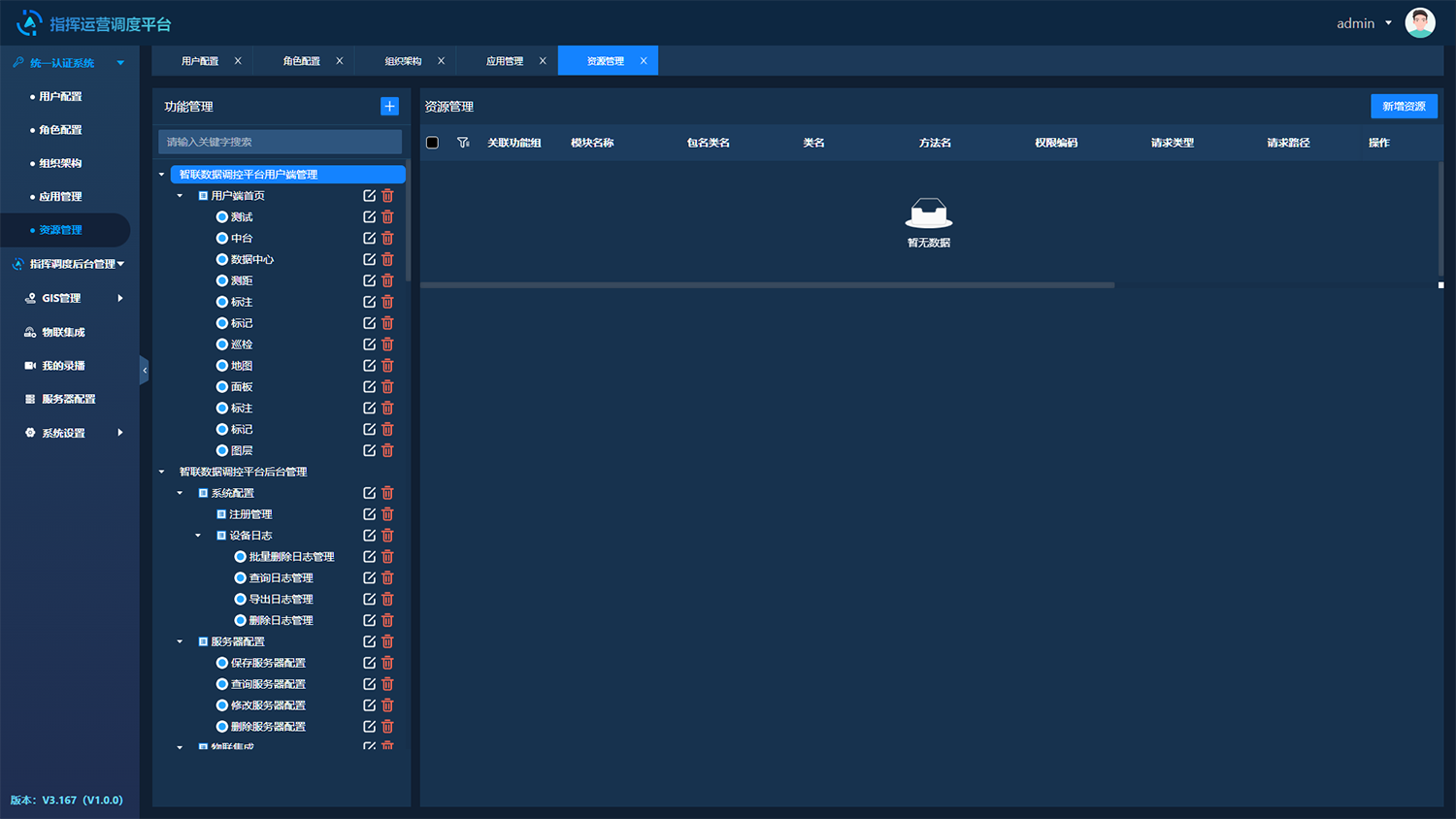
Task: Click the plus icon in 功能管理 panel
Action: 389,107
